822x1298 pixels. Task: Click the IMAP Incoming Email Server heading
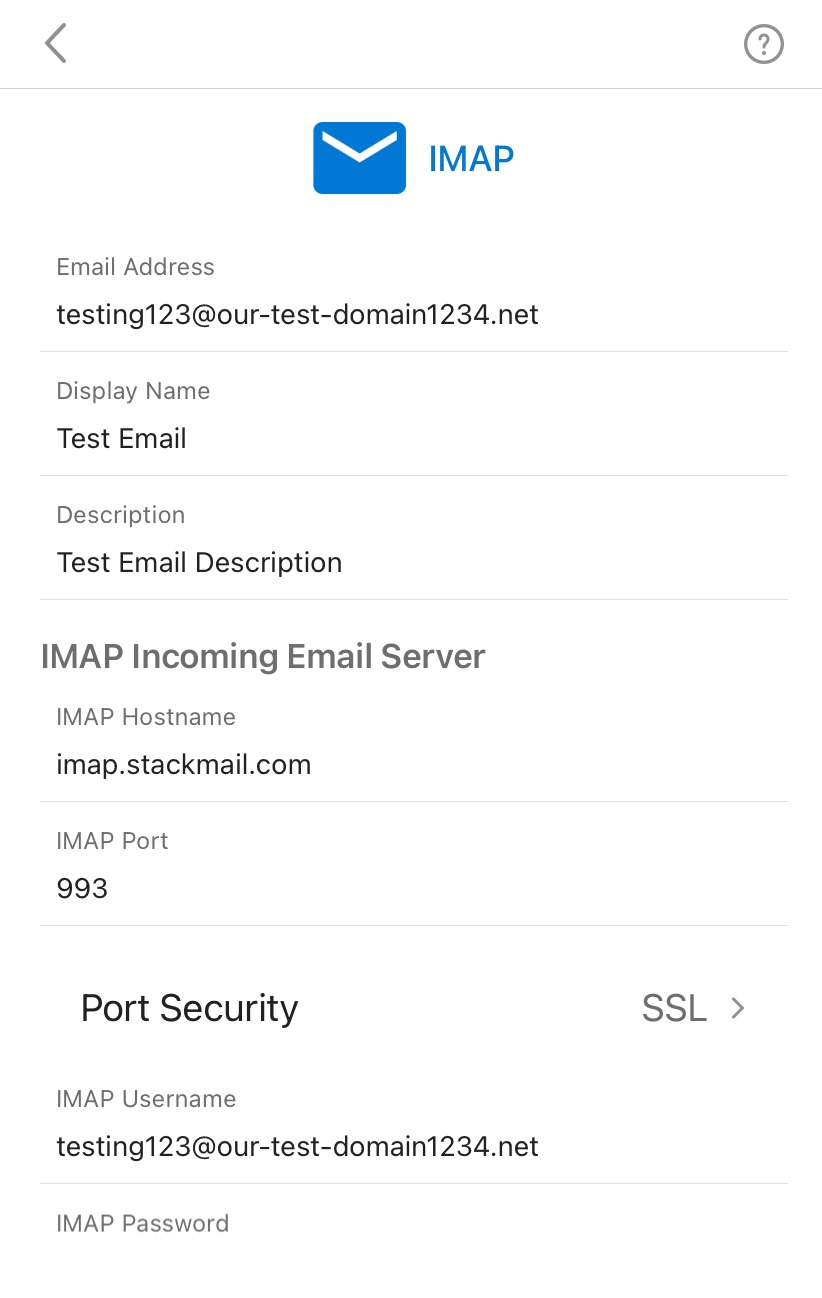coord(263,657)
